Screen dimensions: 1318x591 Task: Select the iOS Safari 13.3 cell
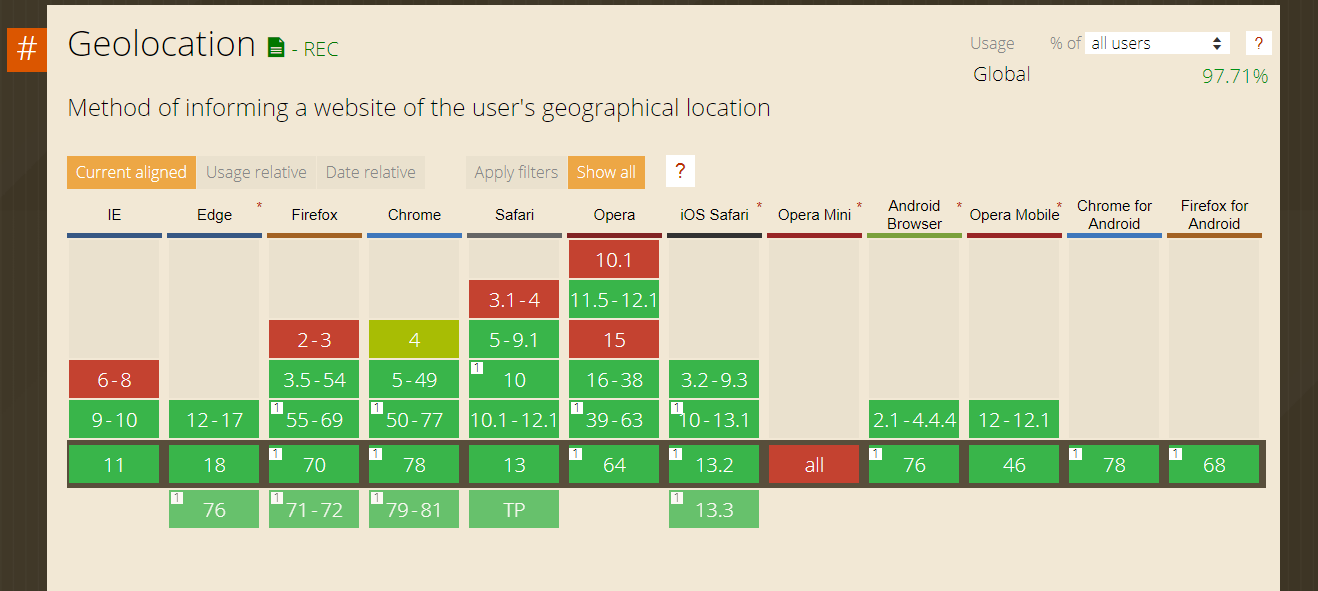coord(713,508)
